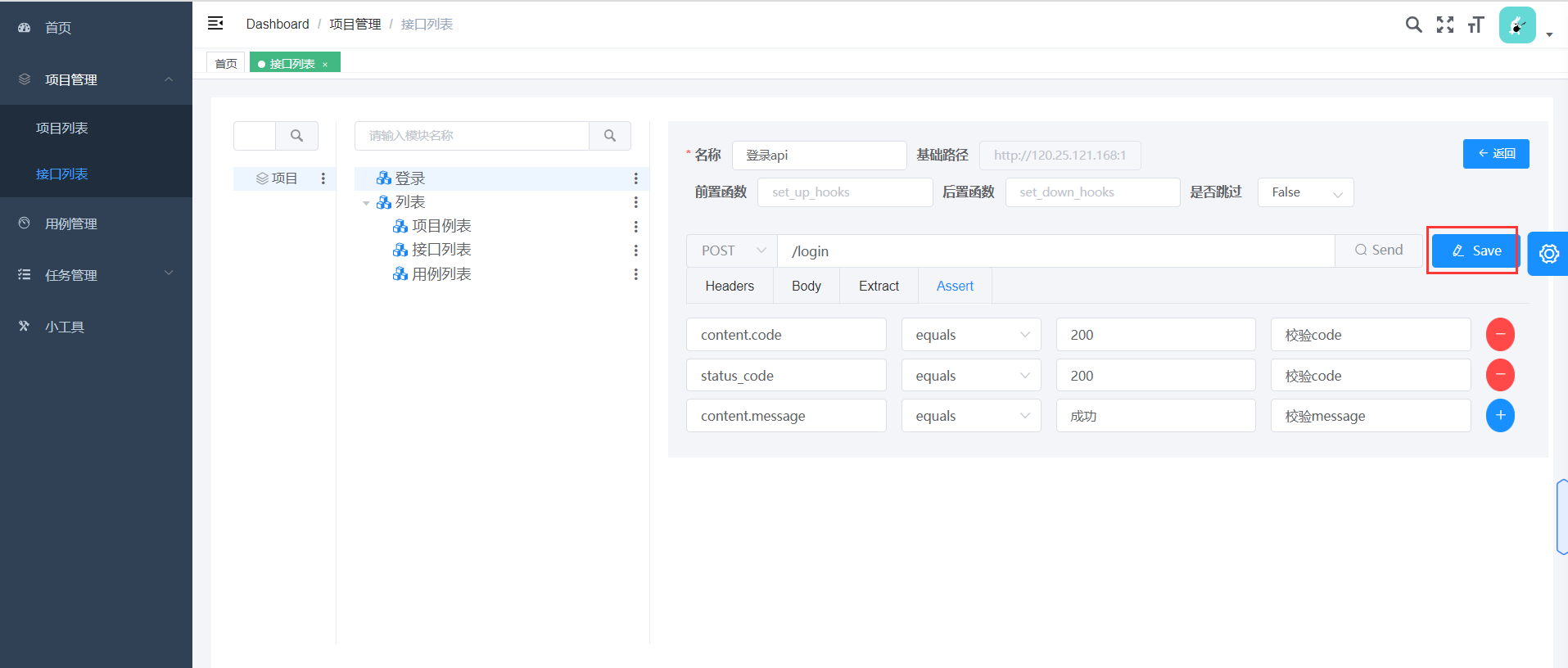This screenshot has height=668, width=1568.
Task: Open more options for 项目例表 row
Action: (636, 226)
